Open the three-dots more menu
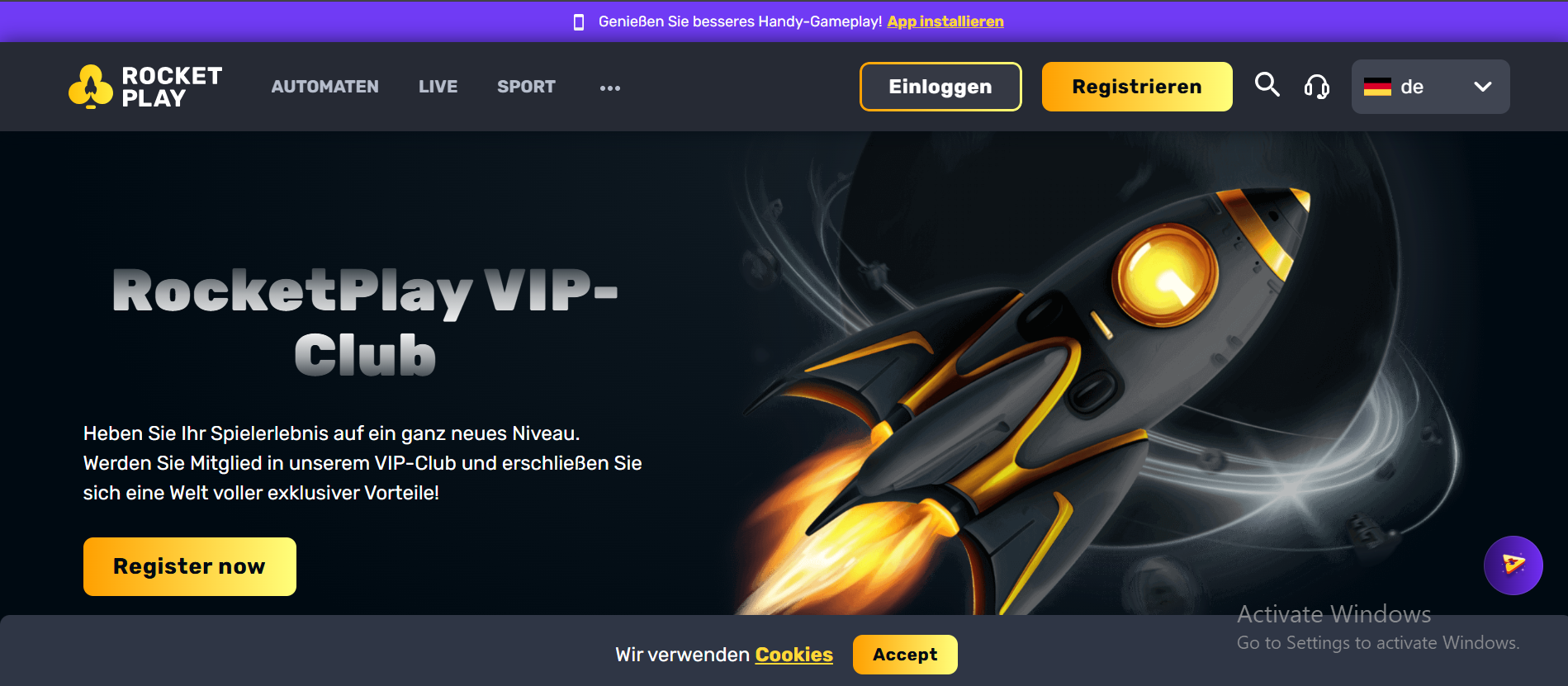The image size is (1568, 686). [x=610, y=88]
